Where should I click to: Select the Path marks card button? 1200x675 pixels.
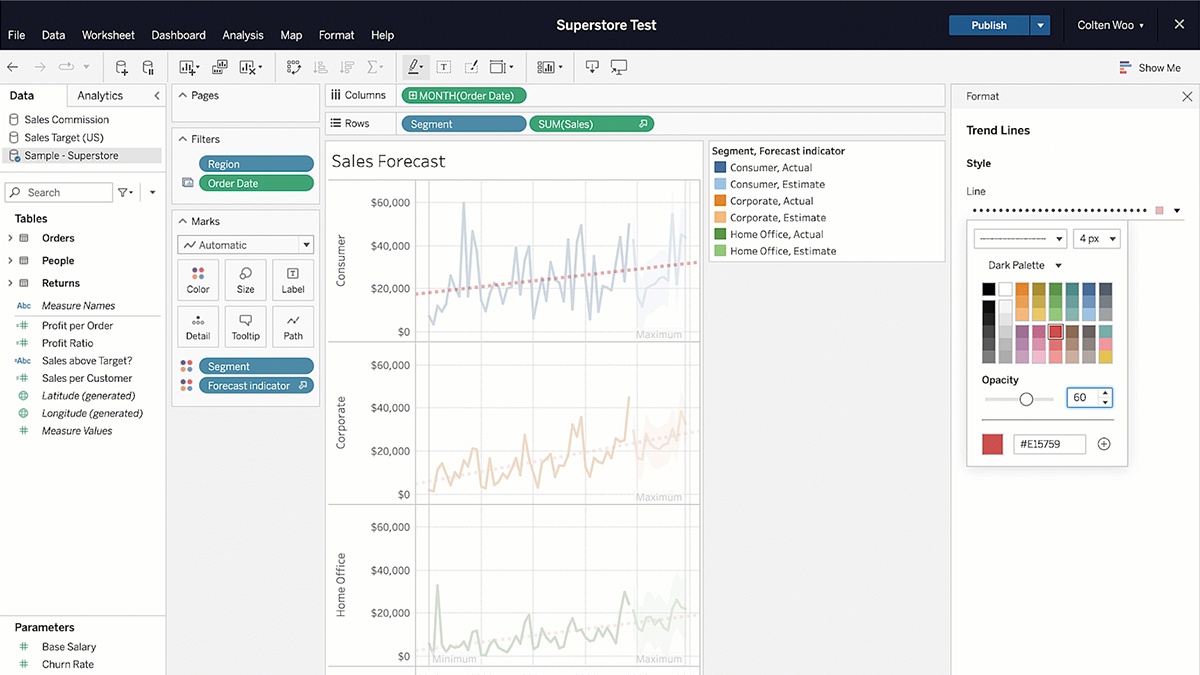293,326
